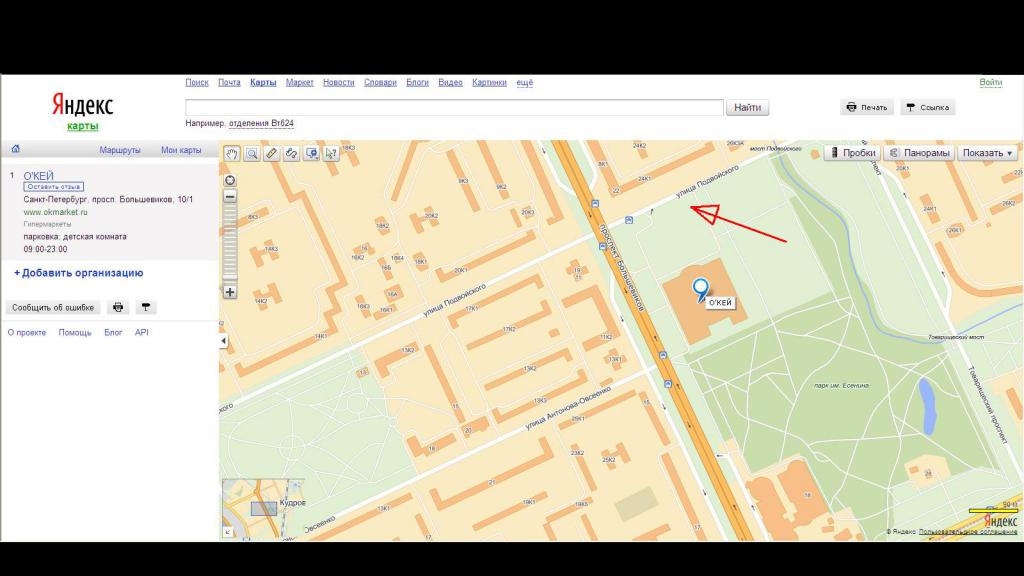Screen dimensions: 1024x576
Task: Zoom in with the plus button
Action: pyautogui.click(x=230, y=292)
